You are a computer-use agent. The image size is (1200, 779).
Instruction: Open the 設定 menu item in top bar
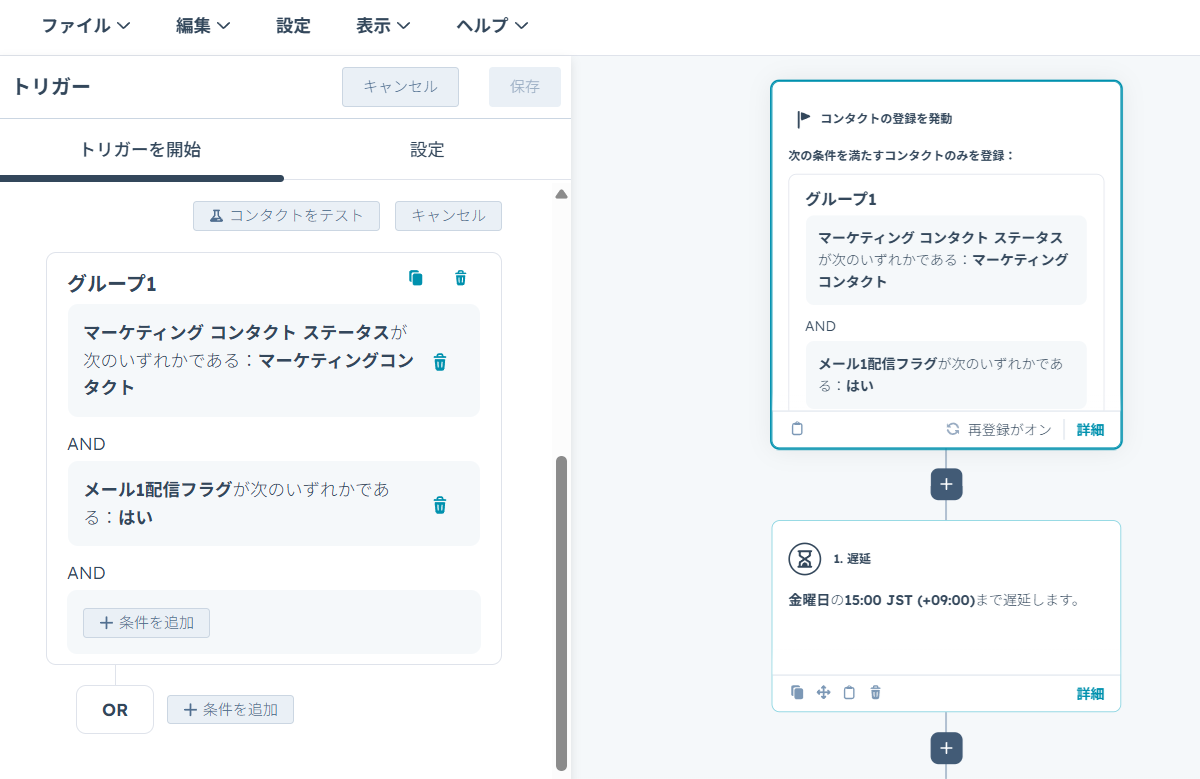point(293,26)
